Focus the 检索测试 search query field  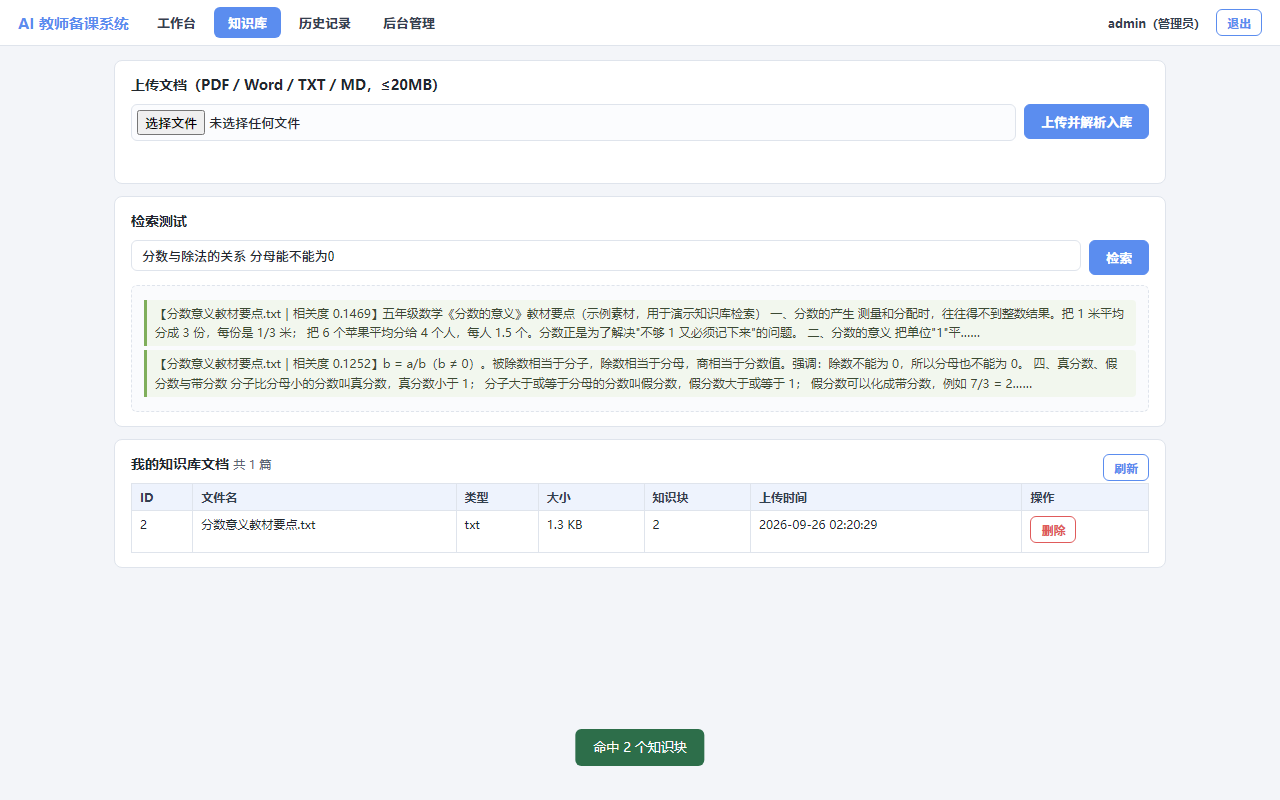pos(606,256)
